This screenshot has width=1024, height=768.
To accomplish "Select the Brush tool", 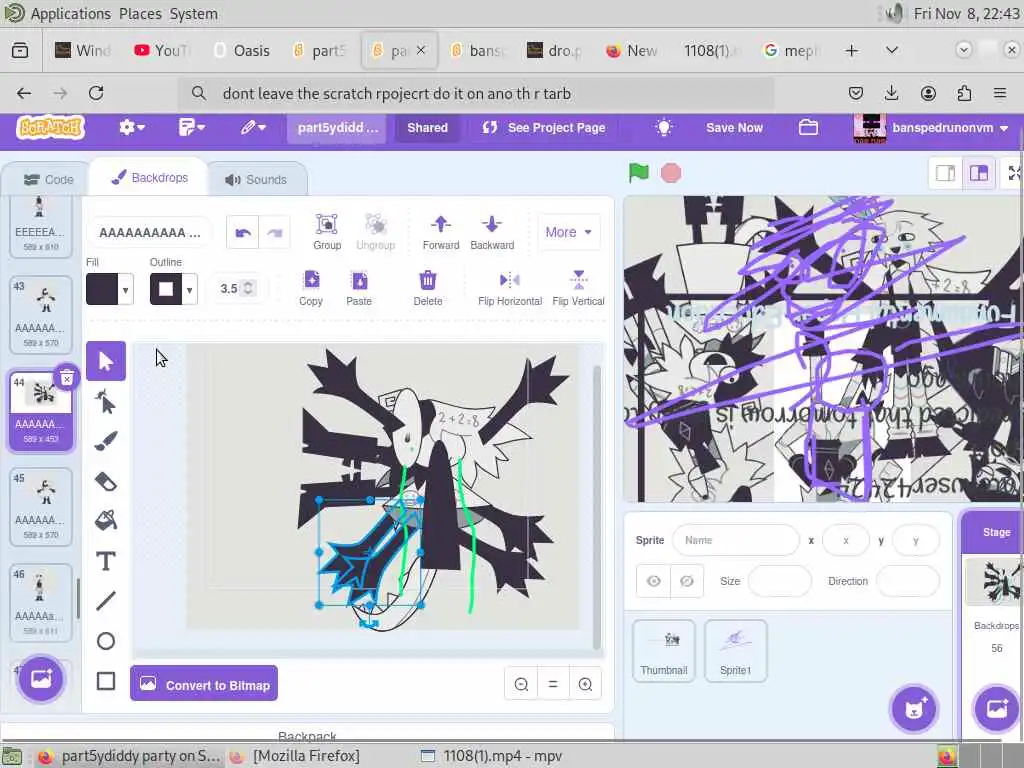I will coord(106,441).
